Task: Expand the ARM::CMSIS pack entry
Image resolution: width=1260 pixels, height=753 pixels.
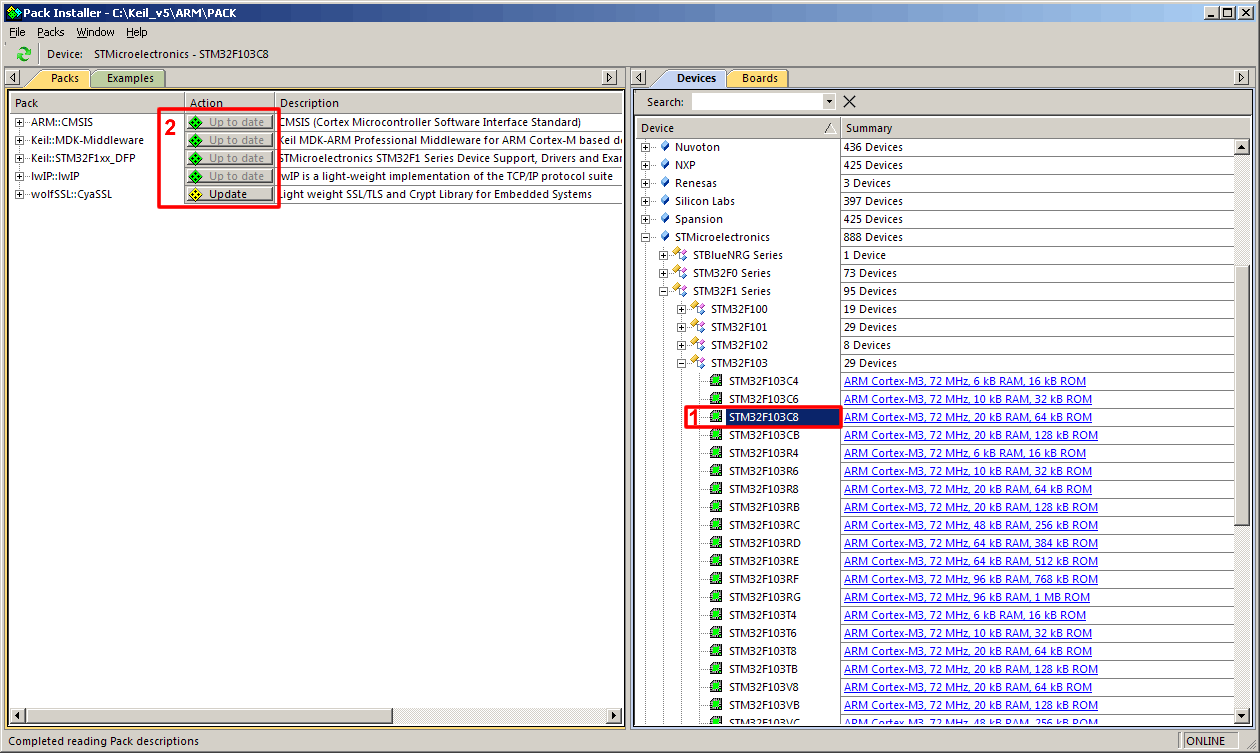Action: tap(20, 122)
